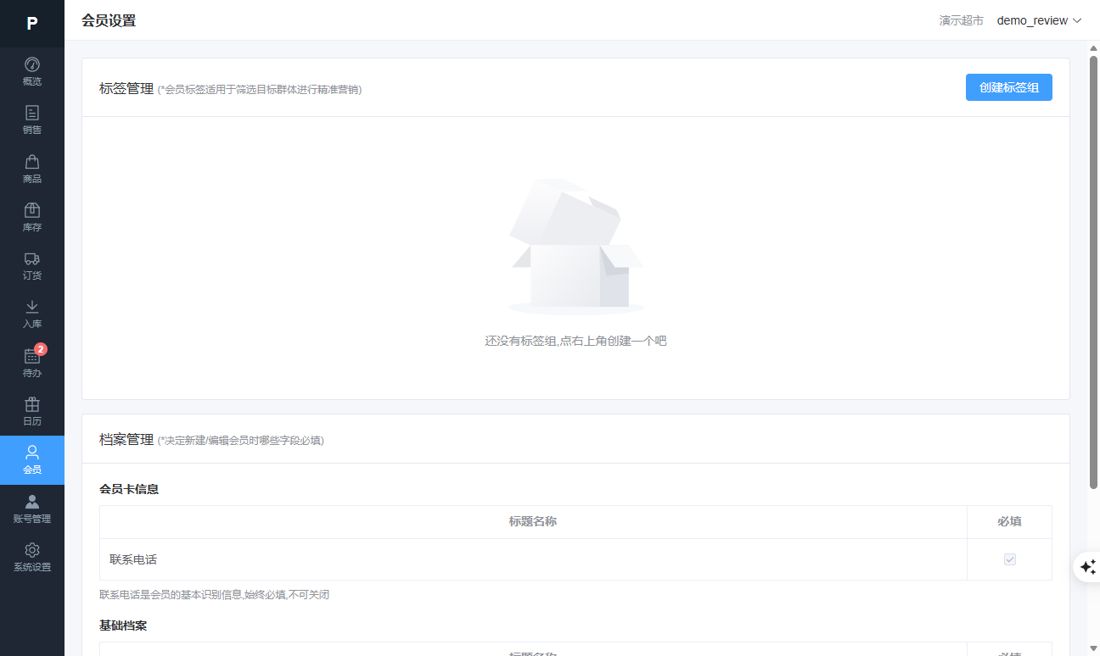The width and height of the screenshot is (1100, 656).
Task: Click the P logo at top-left
Action: [x=32, y=24]
